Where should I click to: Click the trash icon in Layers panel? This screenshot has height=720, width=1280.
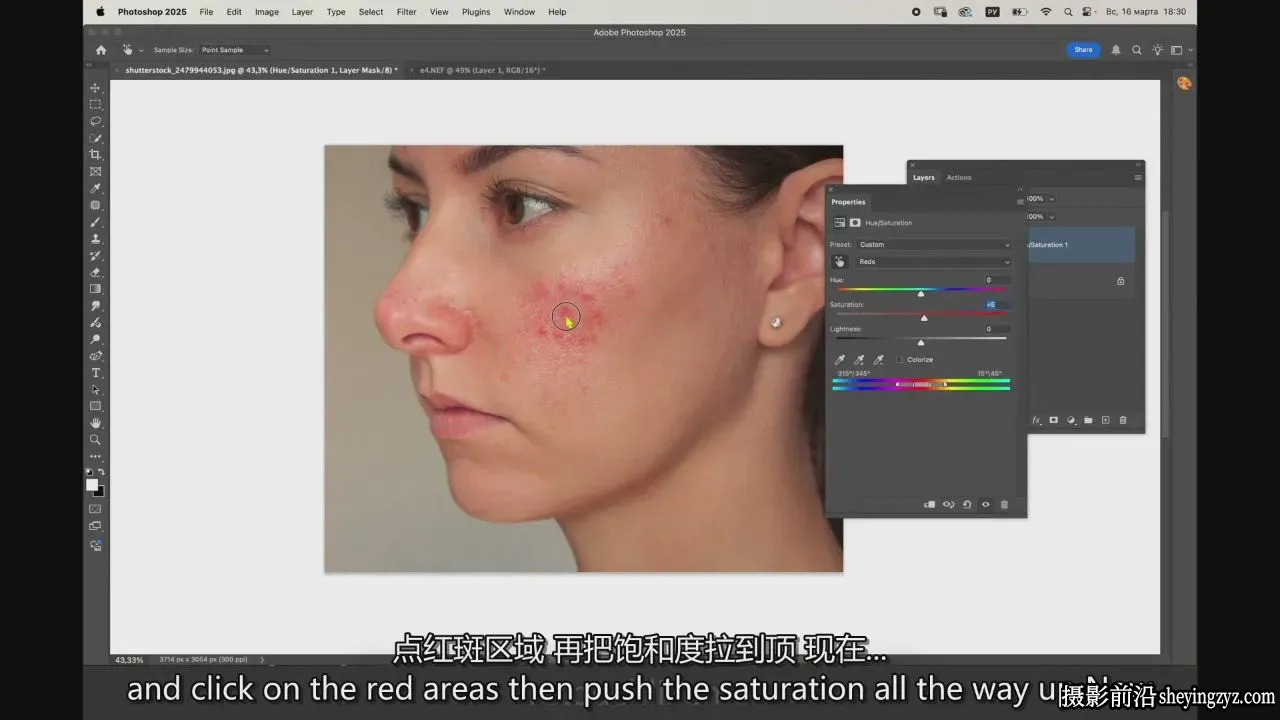coord(1123,420)
